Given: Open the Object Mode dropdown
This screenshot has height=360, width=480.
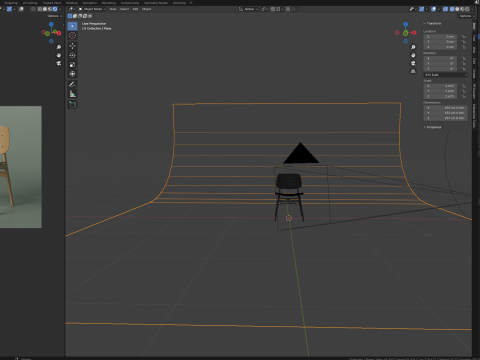Looking at the screenshot, I should pyautogui.click(x=92, y=9).
